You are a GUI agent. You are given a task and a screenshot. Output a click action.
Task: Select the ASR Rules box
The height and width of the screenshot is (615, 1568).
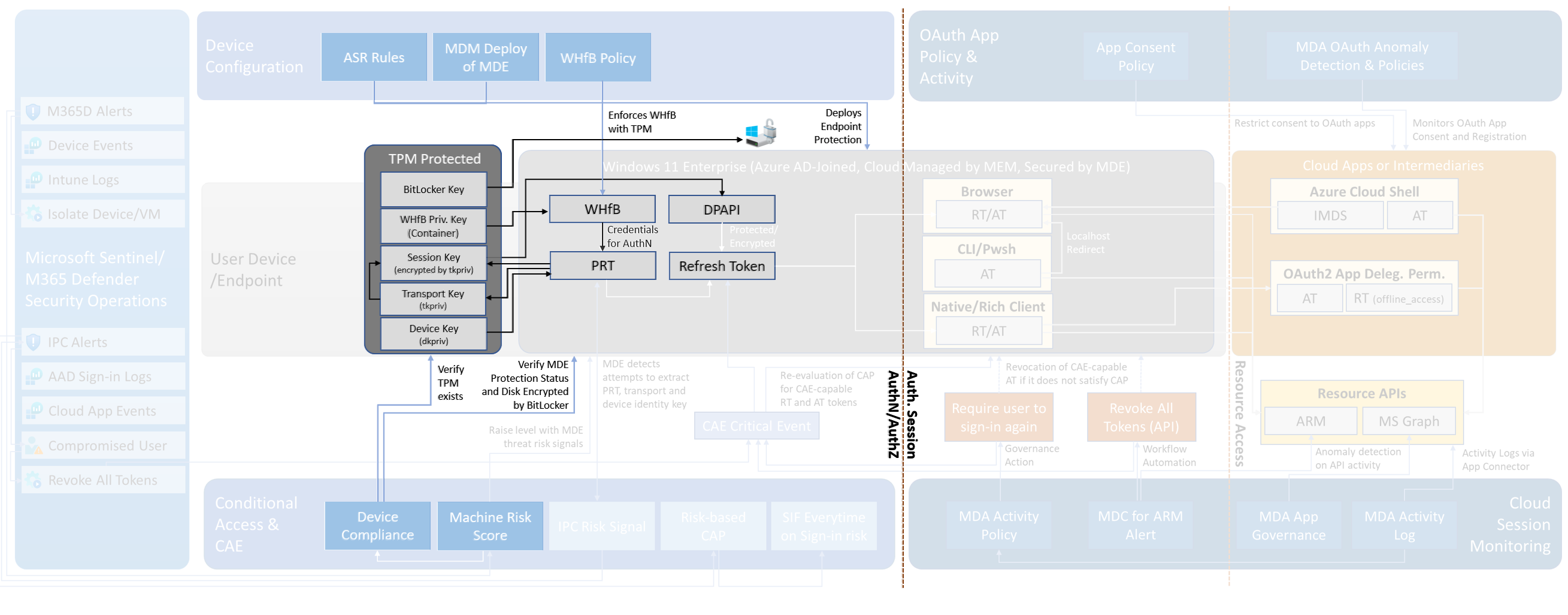[374, 57]
